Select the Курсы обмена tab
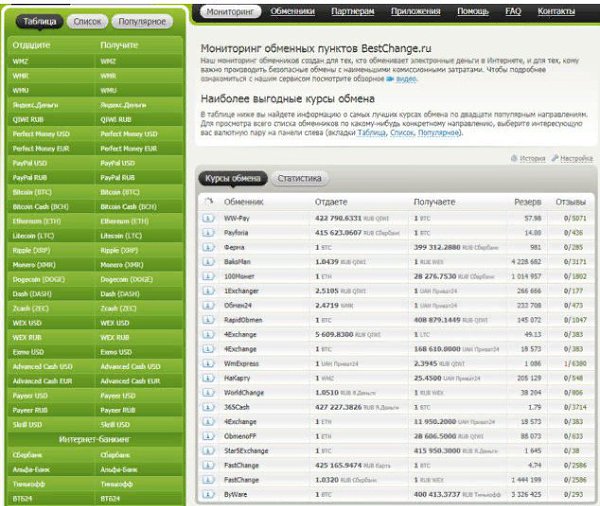 (x=233, y=178)
